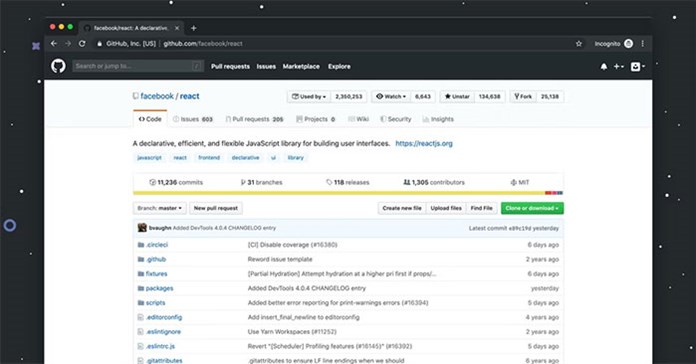The width and height of the screenshot is (696, 364).
Task: Click the Upload files button
Action: coord(446,208)
